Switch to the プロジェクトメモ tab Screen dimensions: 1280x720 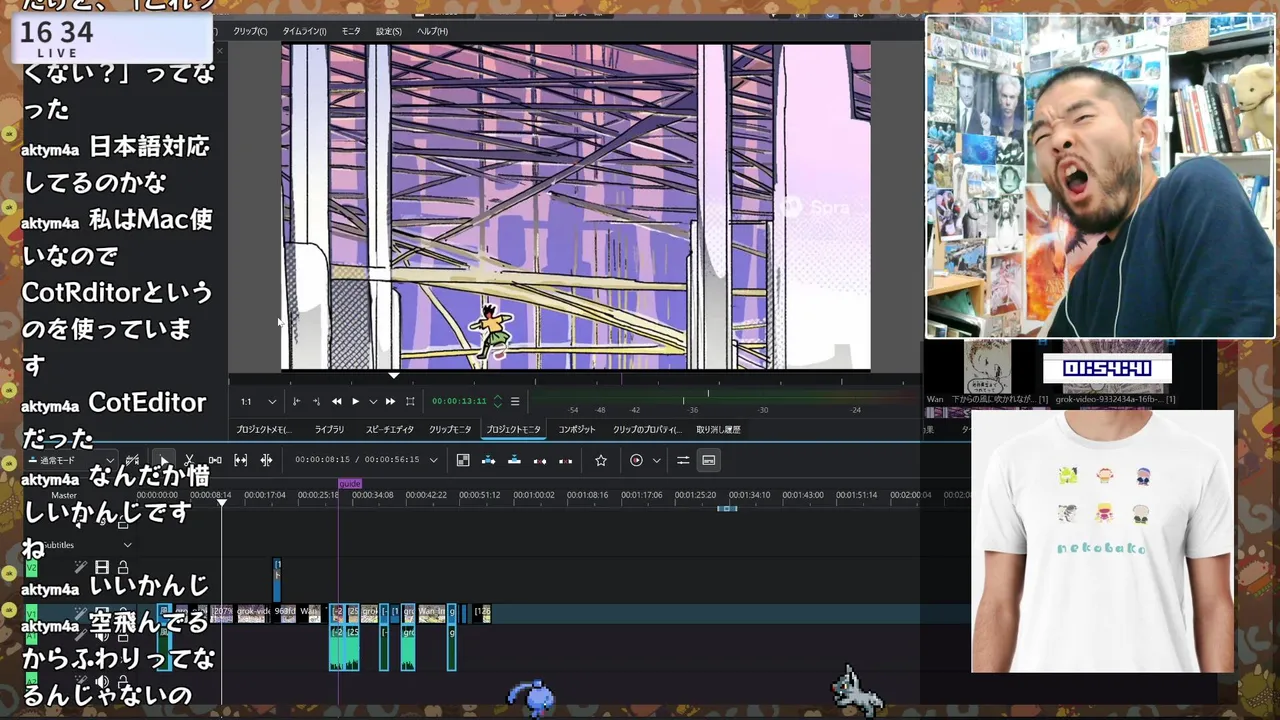coord(263,429)
